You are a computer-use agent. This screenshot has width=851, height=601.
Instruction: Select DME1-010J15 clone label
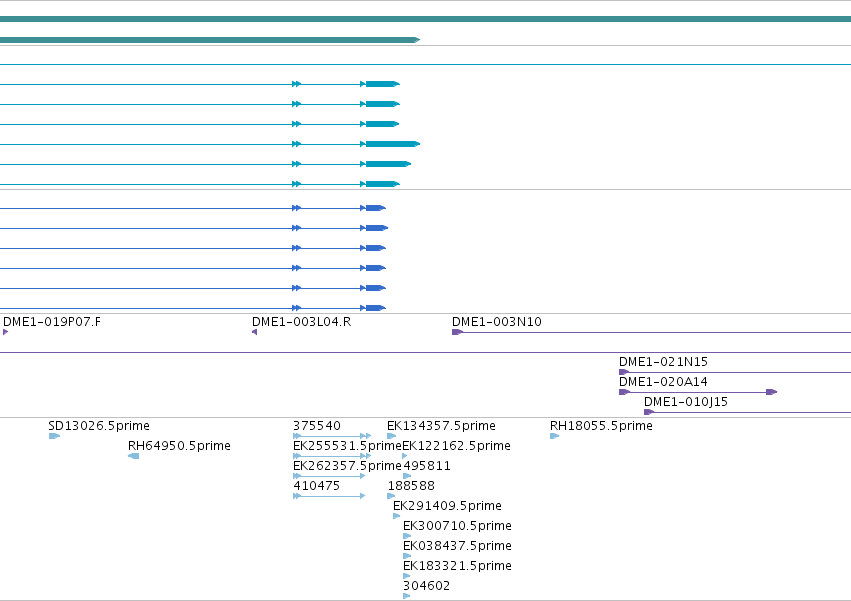pyautogui.click(x=685, y=402)
